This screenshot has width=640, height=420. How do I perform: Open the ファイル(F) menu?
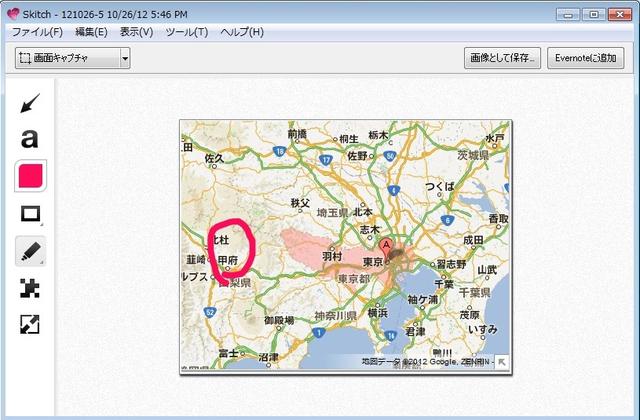point(36,32)
